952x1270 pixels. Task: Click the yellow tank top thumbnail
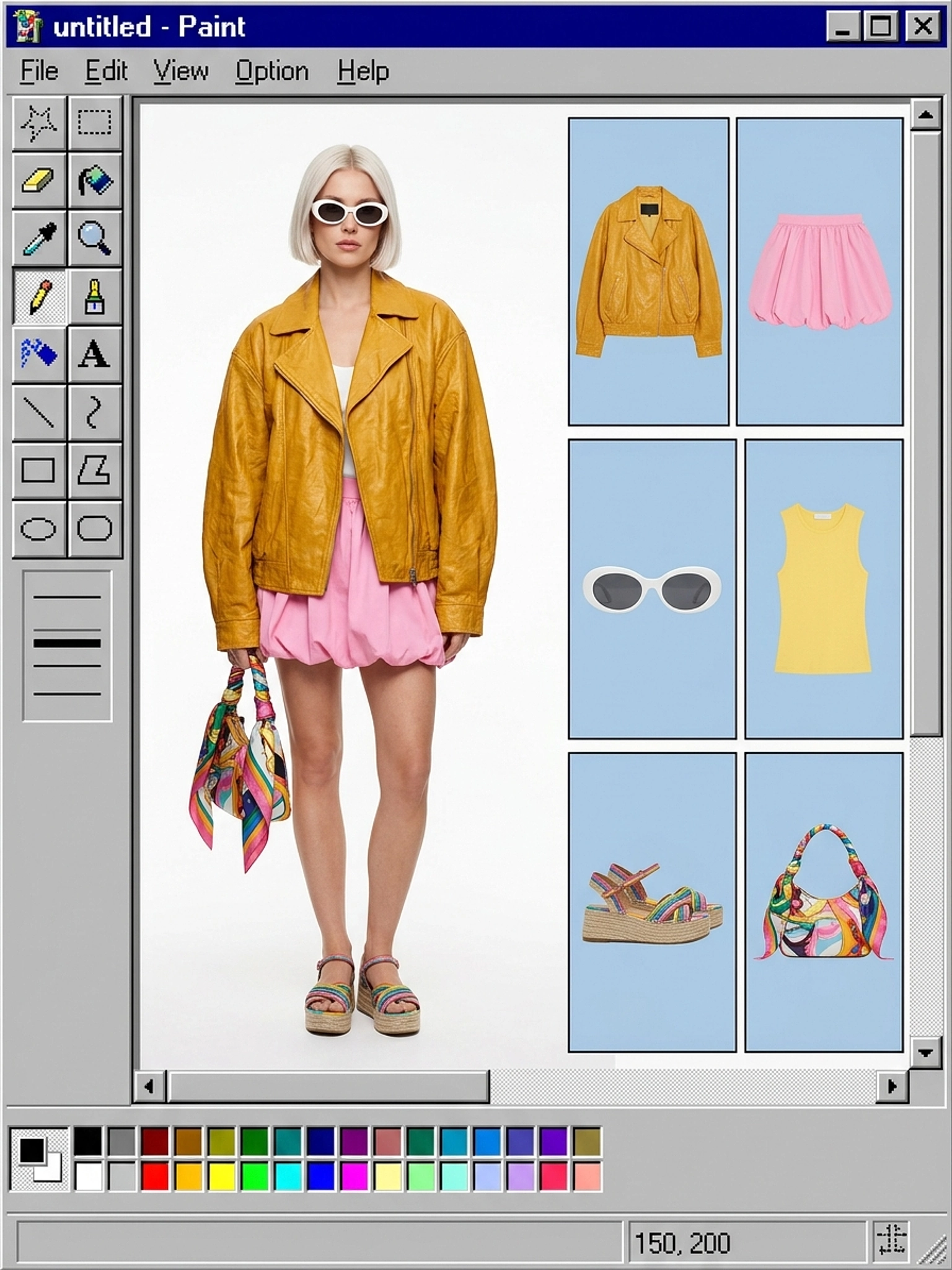[824, 589]
